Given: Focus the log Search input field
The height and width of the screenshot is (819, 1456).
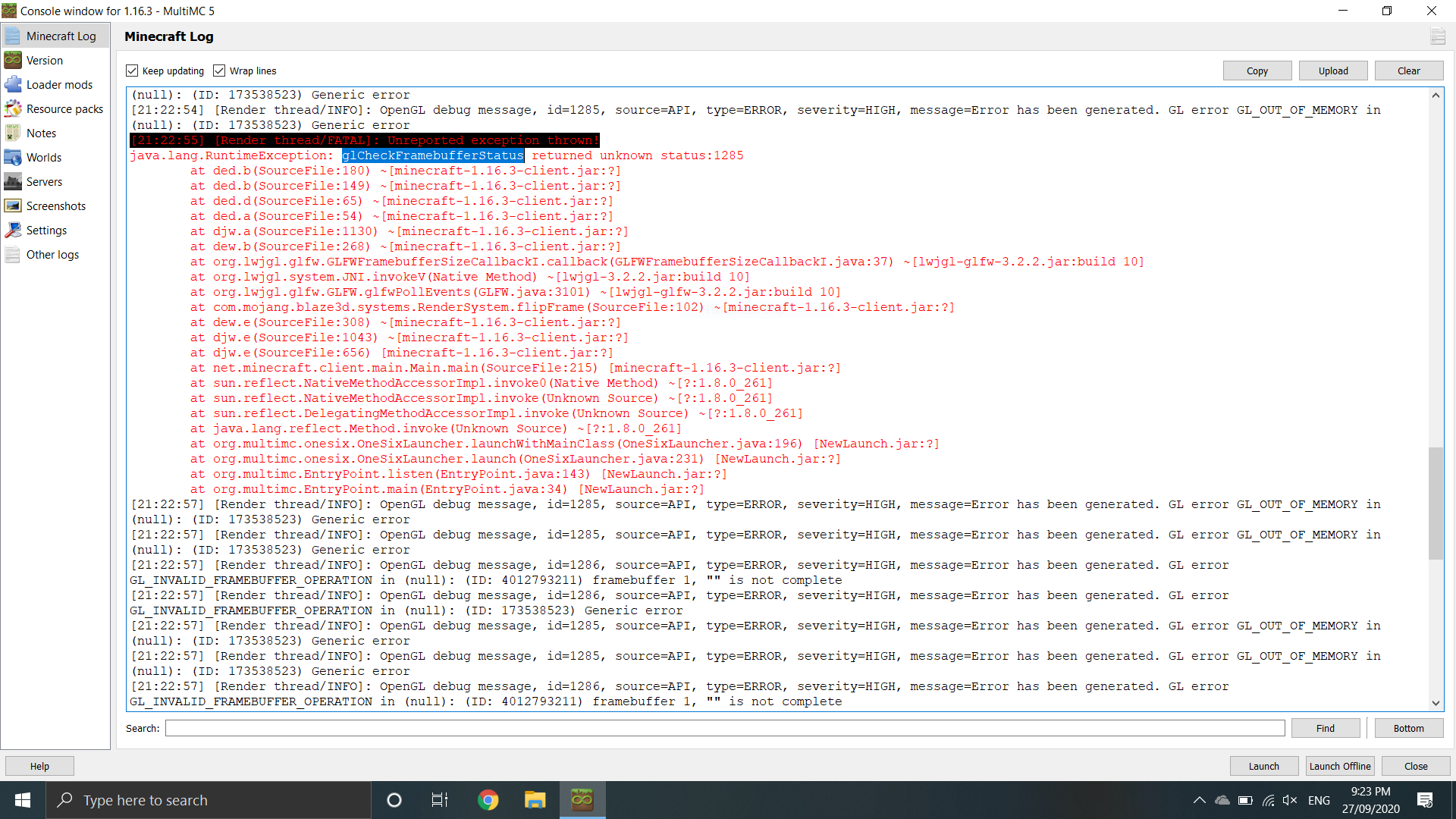Looking at the screenshot, I should pos(724,728).
